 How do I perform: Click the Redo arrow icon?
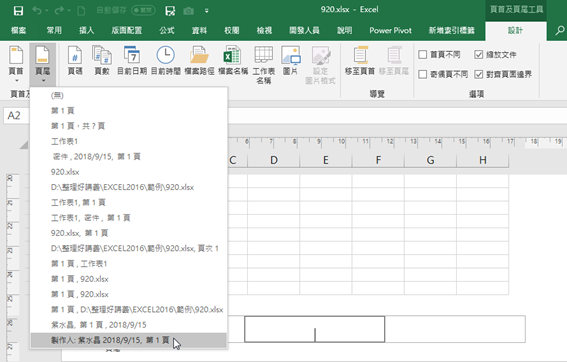pos(59,10)
